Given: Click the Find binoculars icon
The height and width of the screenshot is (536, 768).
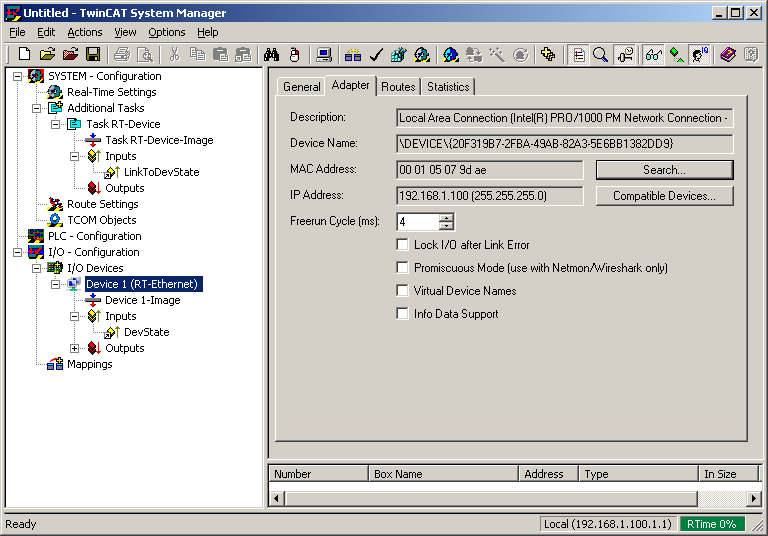Looking at the screenshot, I should click(x=271, y=54).
